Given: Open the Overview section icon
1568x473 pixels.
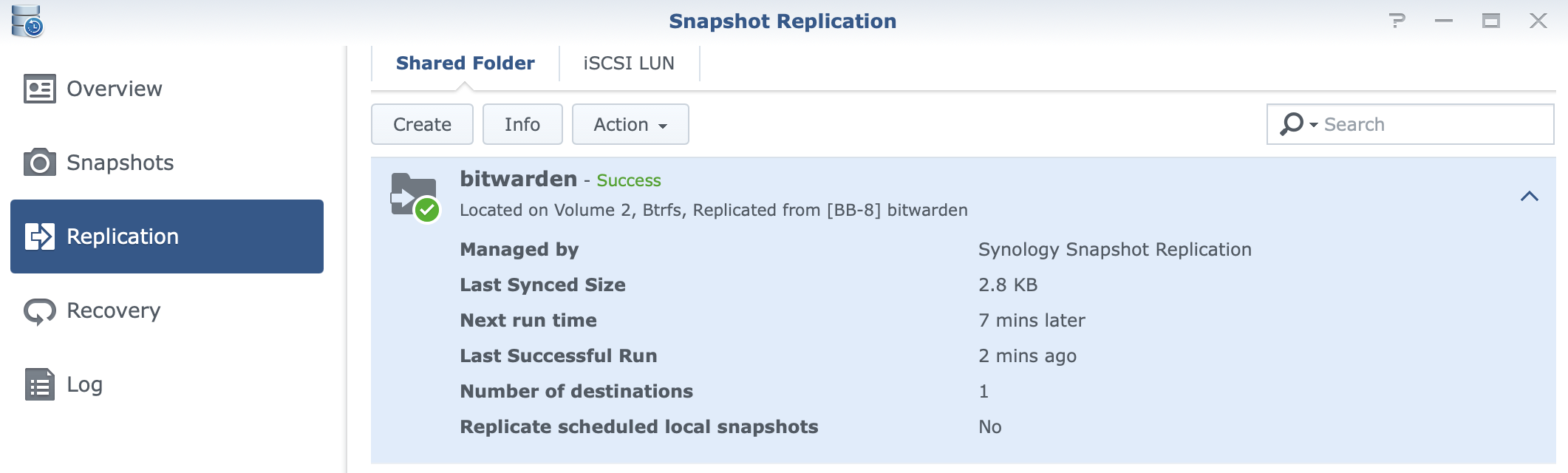Looking at the screenshot, I should click(39, 89).
